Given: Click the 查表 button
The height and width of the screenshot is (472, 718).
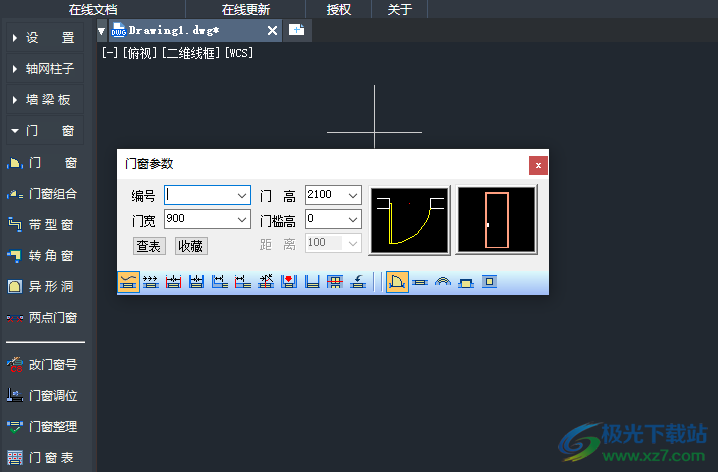Looking at the screenshot, I should click(x=149, y=246).
